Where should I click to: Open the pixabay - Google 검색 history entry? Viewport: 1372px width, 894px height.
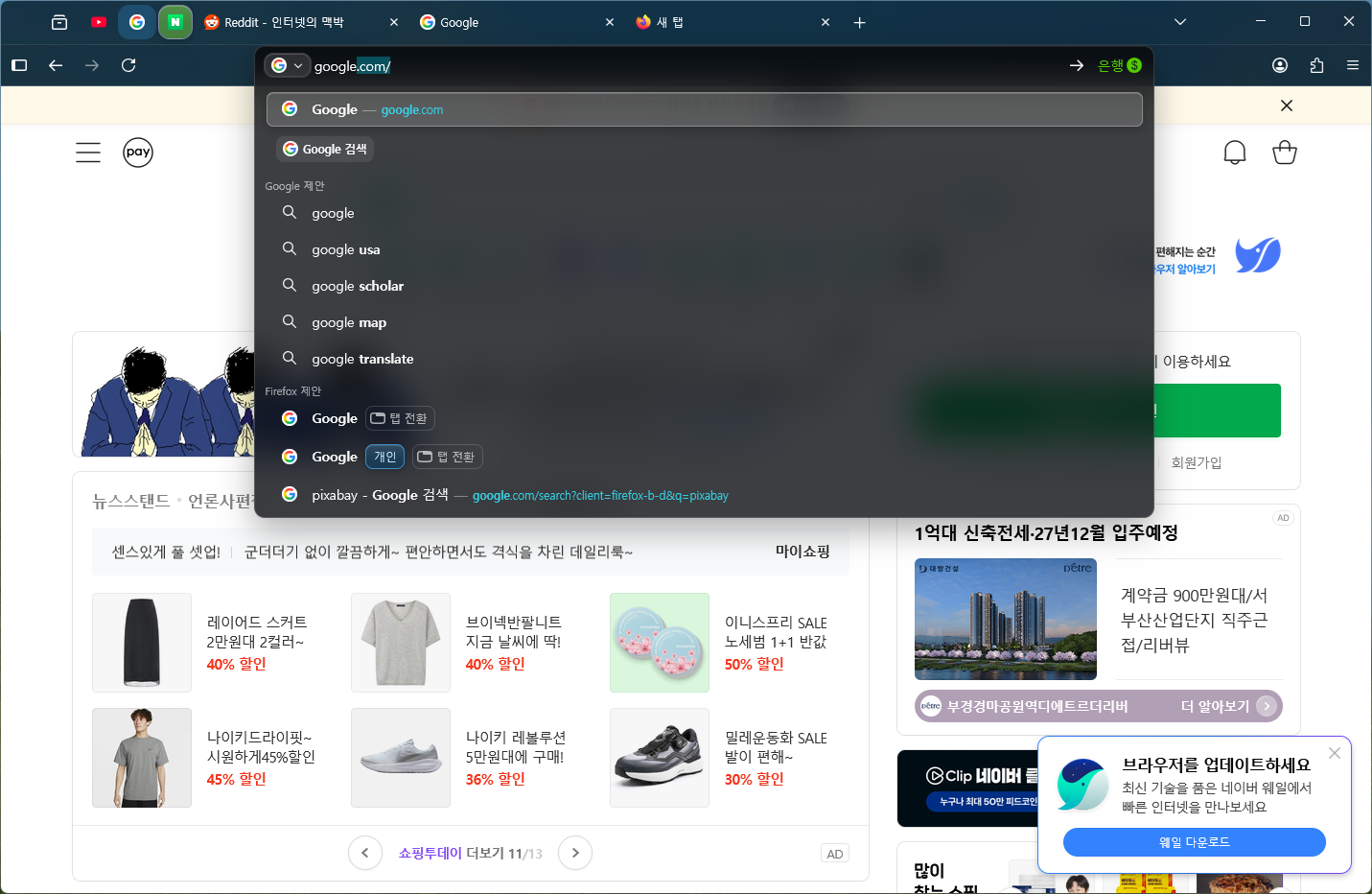coord(705,495)
